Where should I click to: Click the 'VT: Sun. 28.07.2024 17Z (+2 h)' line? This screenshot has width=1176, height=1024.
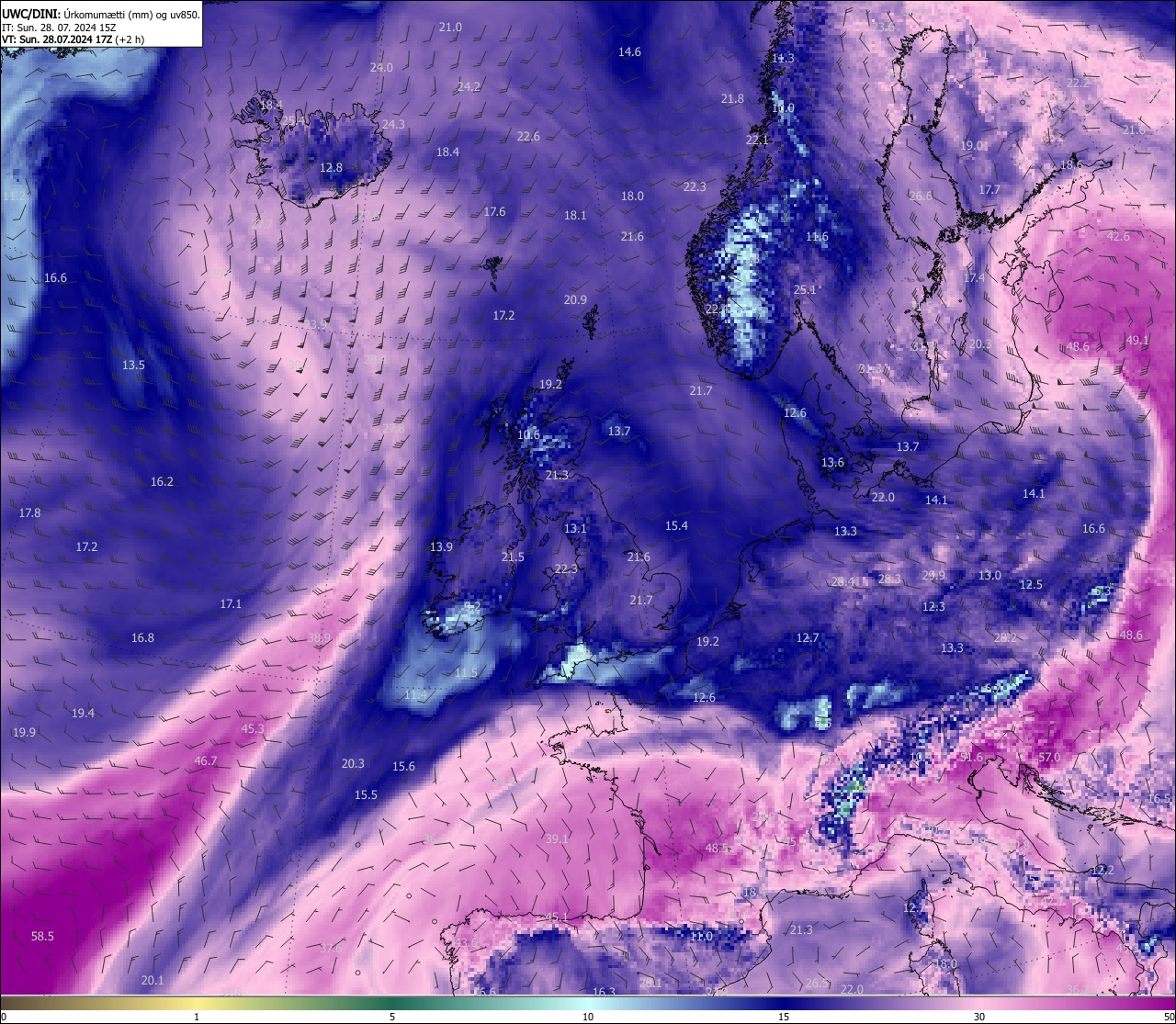73,39
